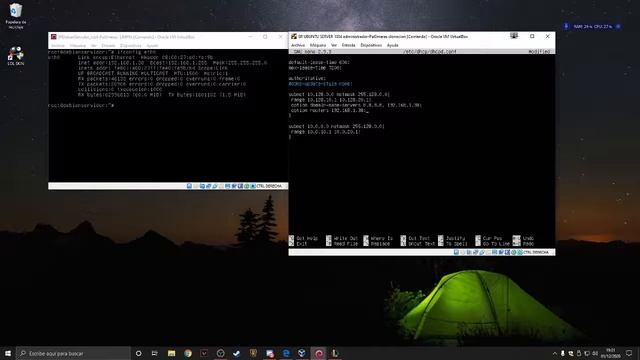Screen dimensions: 640x360
Task: Click CTRL DERECHA host key in Debian VM
Action: point(269,186)
